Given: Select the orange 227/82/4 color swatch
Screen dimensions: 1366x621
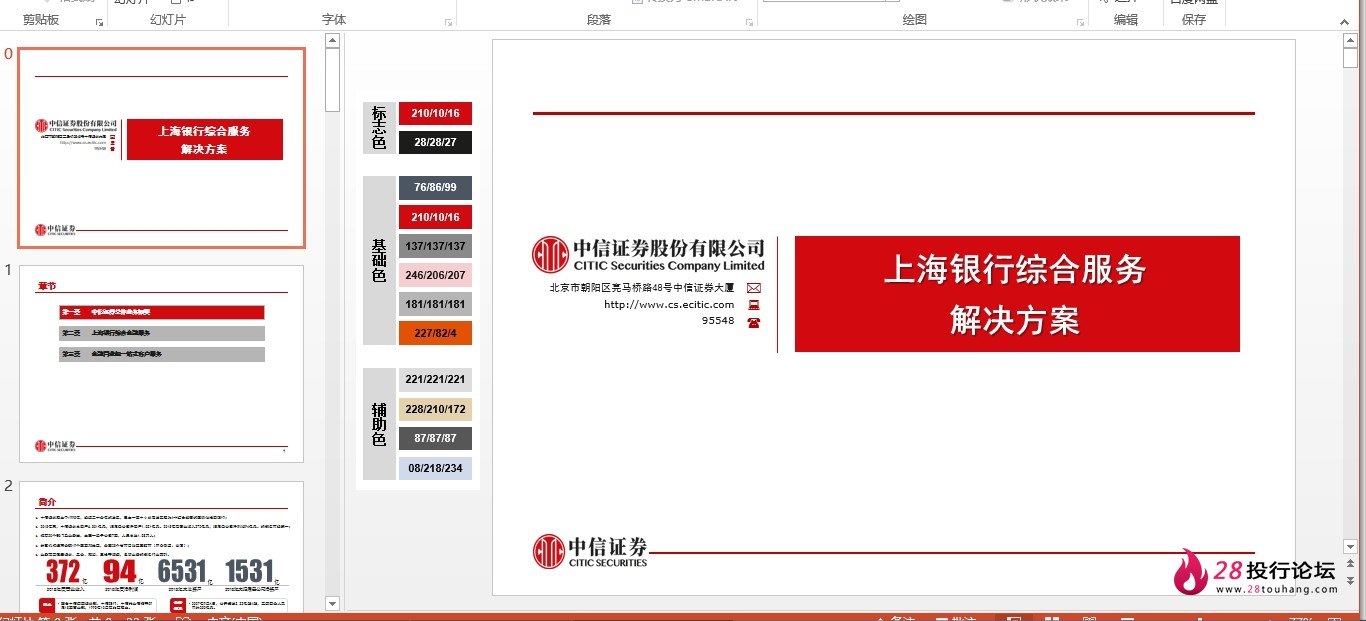Looking at the screenshot, I should (x=435, y=333).
